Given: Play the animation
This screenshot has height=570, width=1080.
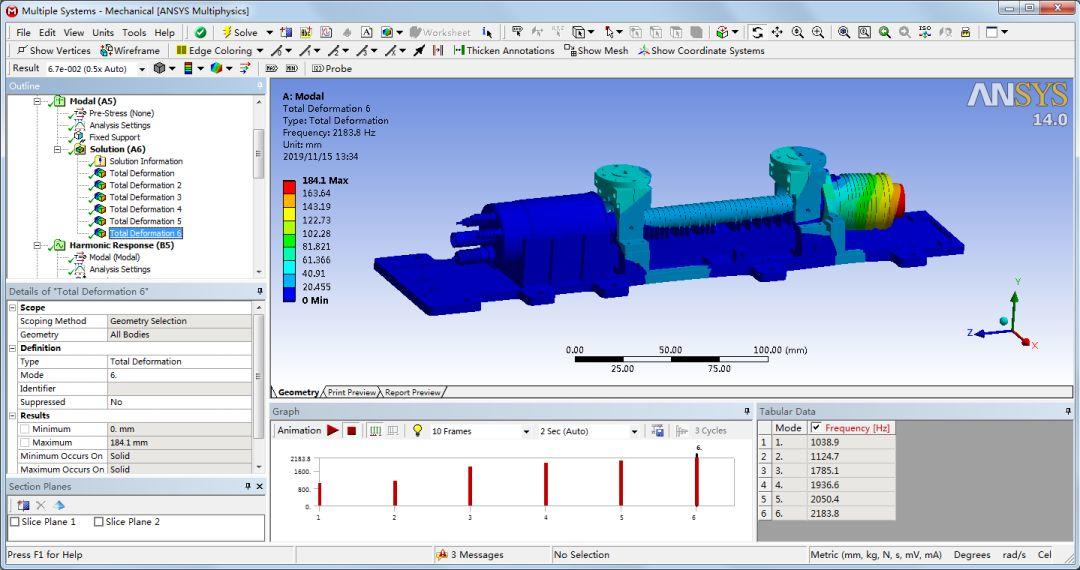Looking at the screenshot, I should (x=333, y=430).
